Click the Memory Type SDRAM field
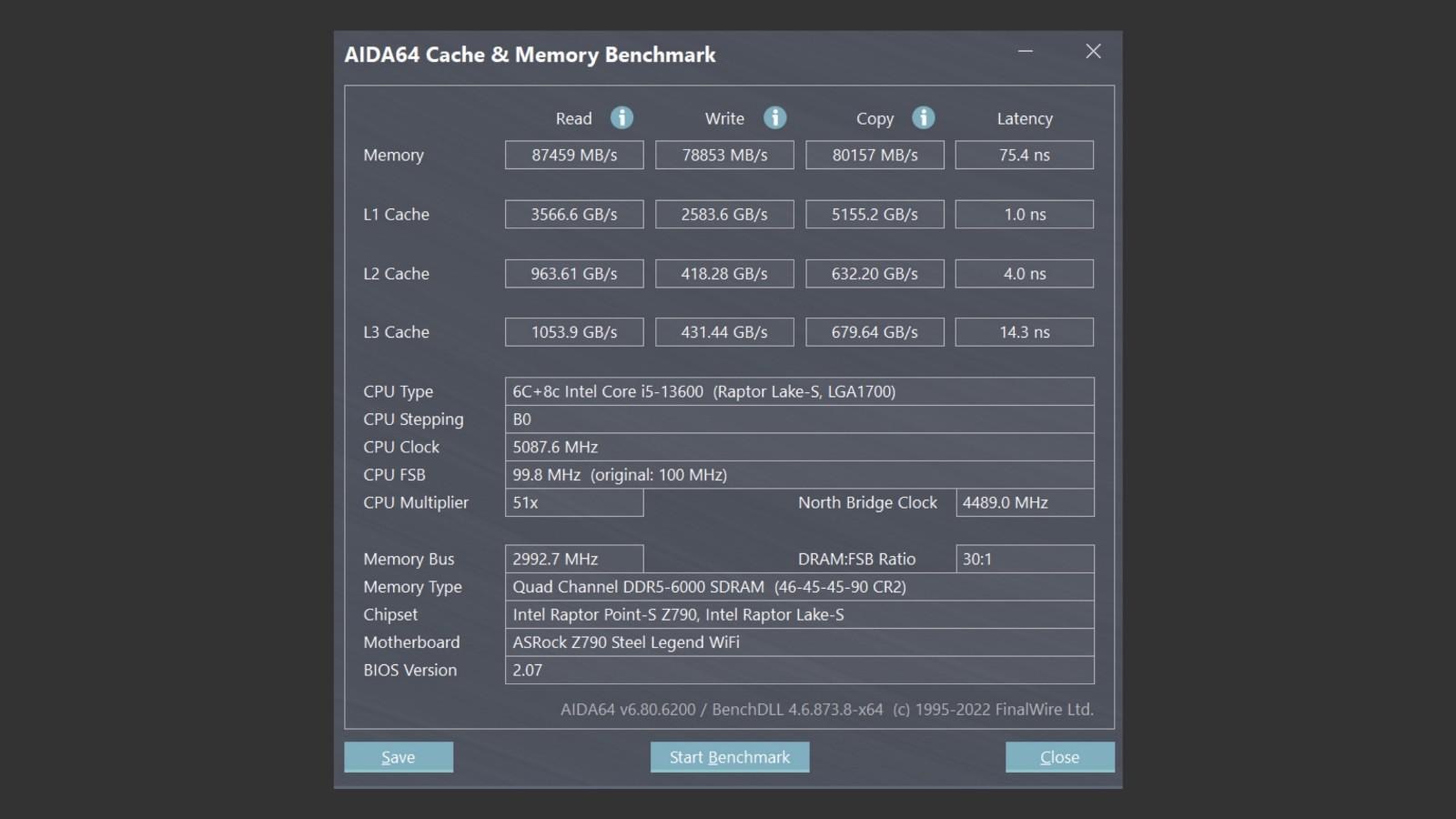The width and height of the screenshot is (1456, 819). click(799, 587)
